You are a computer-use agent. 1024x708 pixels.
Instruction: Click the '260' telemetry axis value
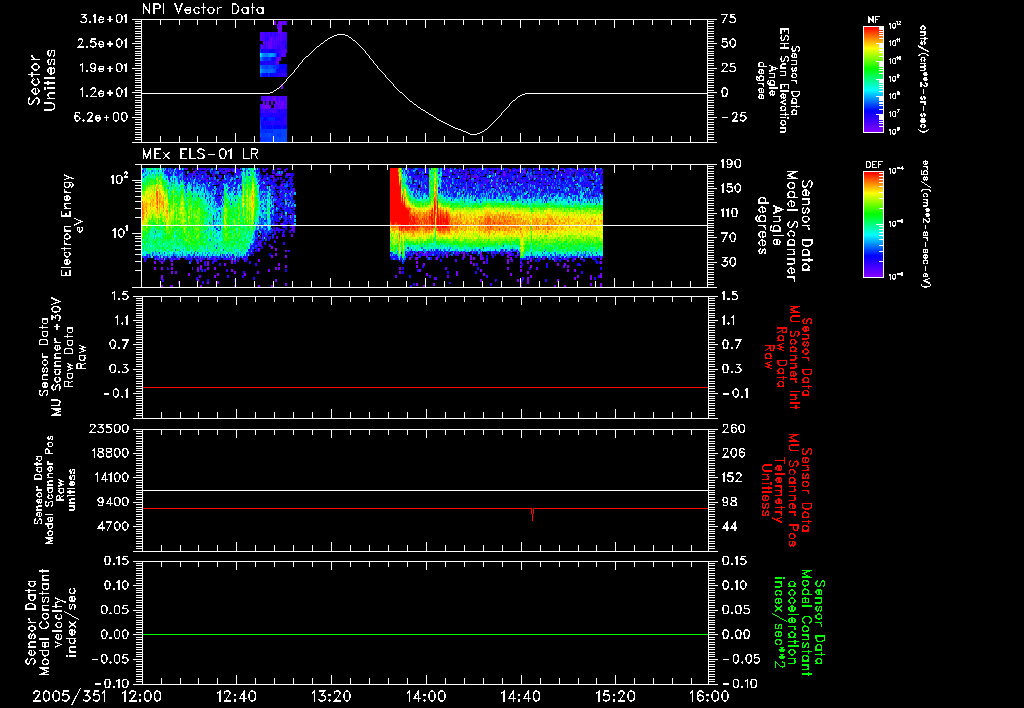pyautogui.click(x=733, y=429)
